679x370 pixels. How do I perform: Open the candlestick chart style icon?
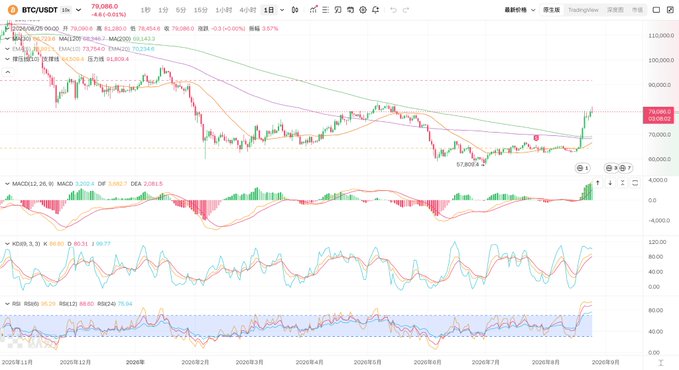[x=295, y=10]
